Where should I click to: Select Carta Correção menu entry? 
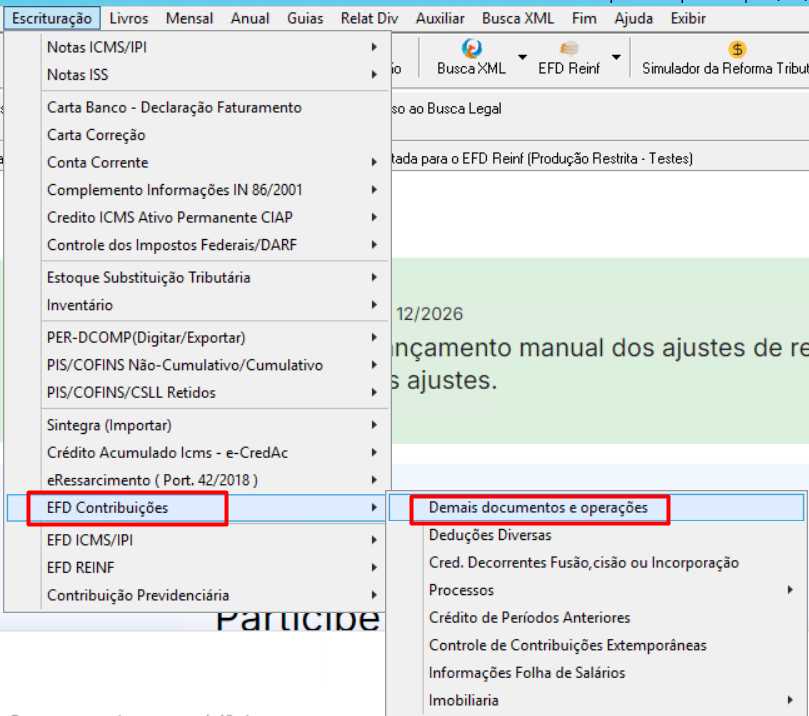pyautogui.click(x=196, y=135)
